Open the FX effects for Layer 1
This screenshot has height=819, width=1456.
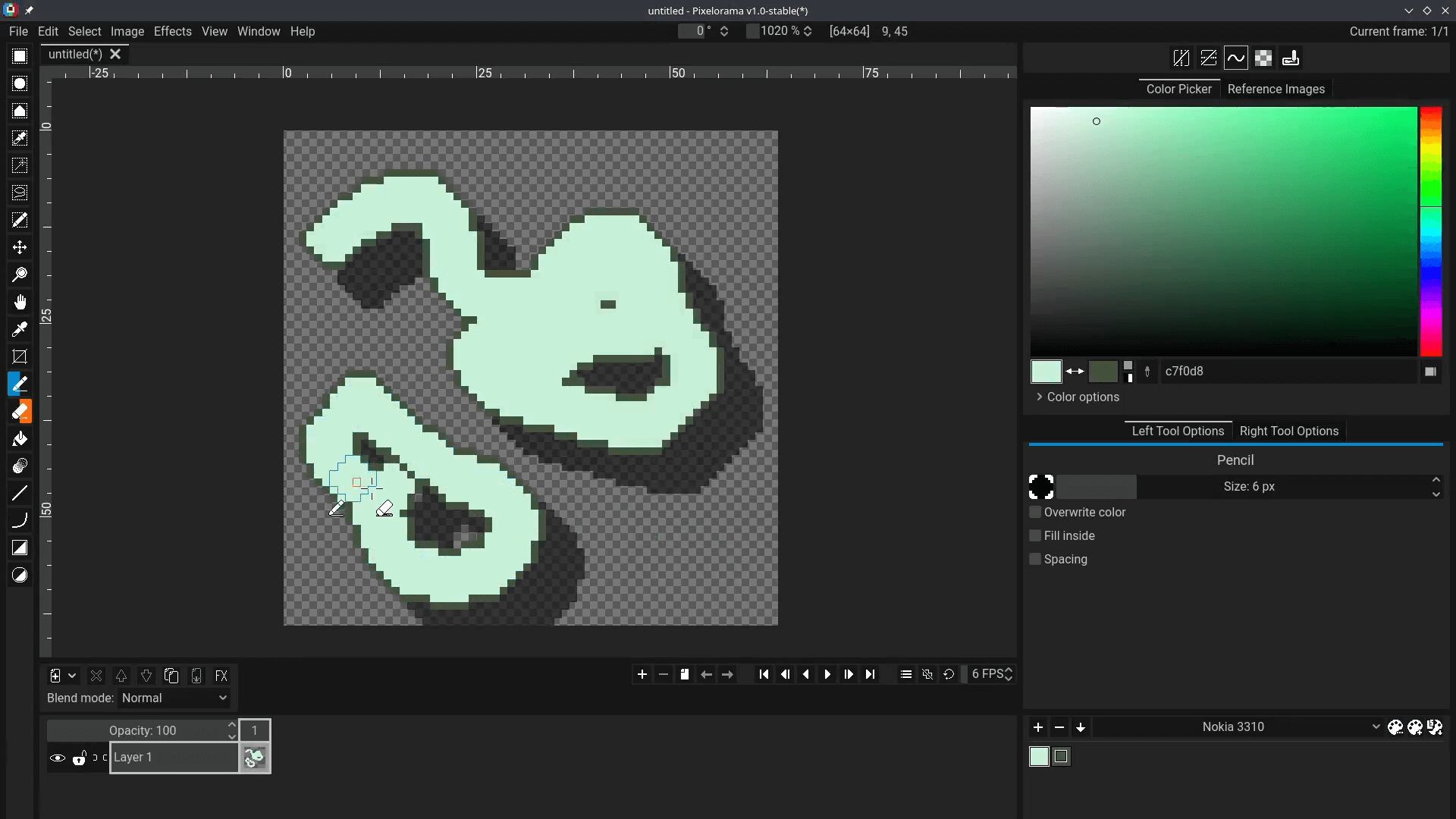tap(221, 675)
